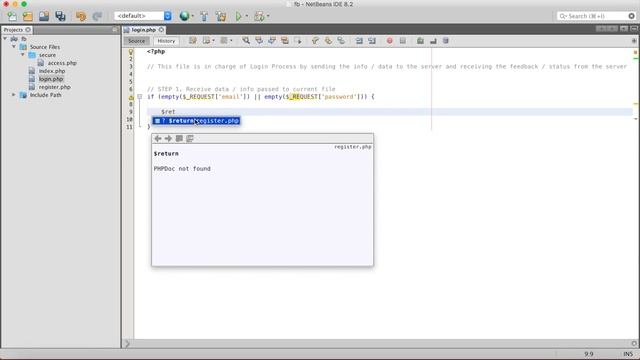This screenshot has width=640, height=360.
Task: Click the lightbulb hint on line 1
Action: tap(131, 52)
